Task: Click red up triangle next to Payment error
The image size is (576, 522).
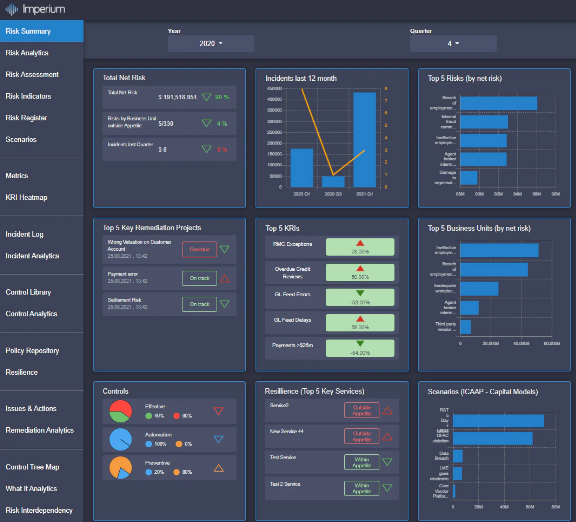Action: pyautogui.click(x=225, y=279)
